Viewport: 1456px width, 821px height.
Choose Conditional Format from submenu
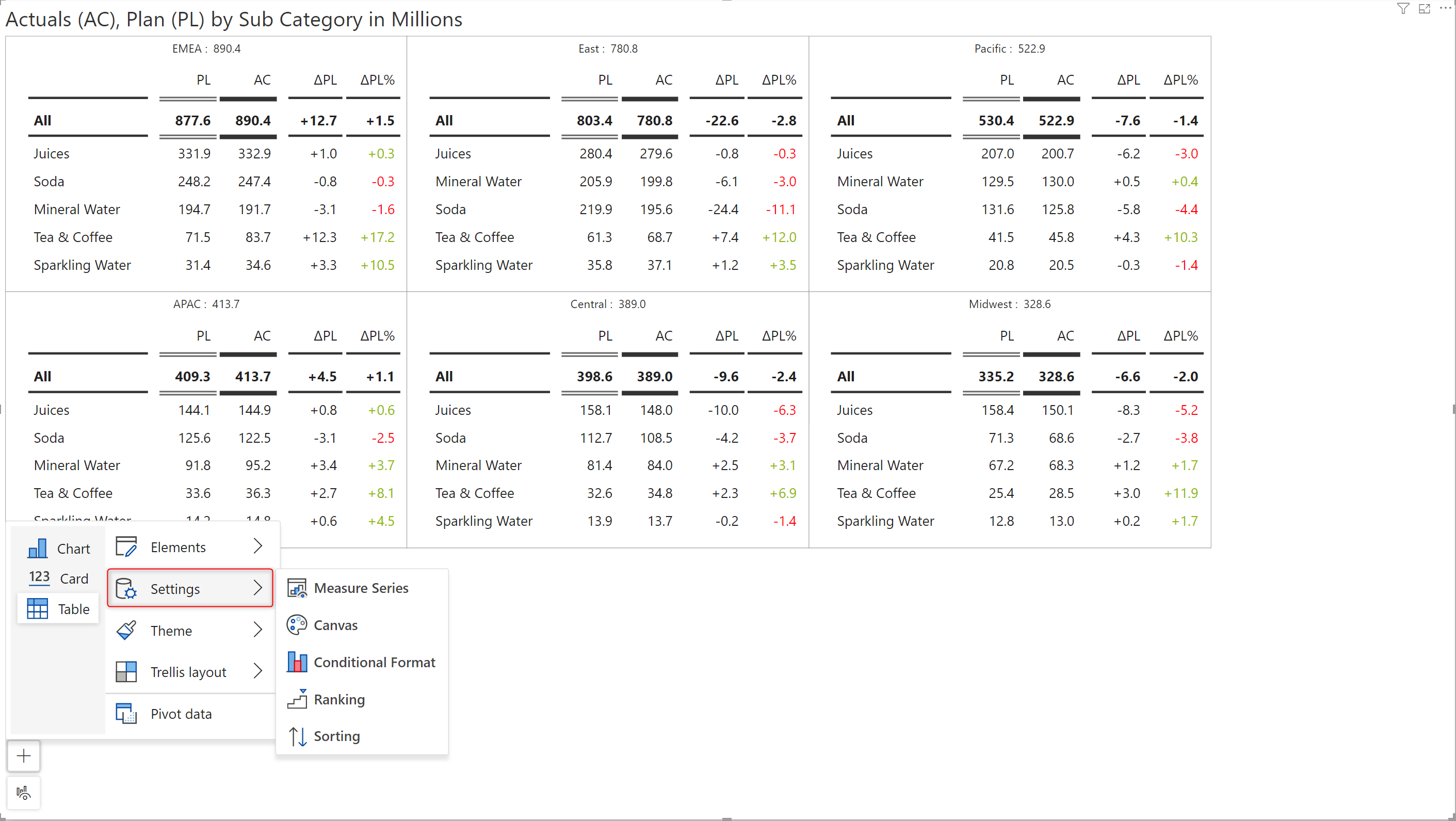pyautogui.click(x=374, y=662)
